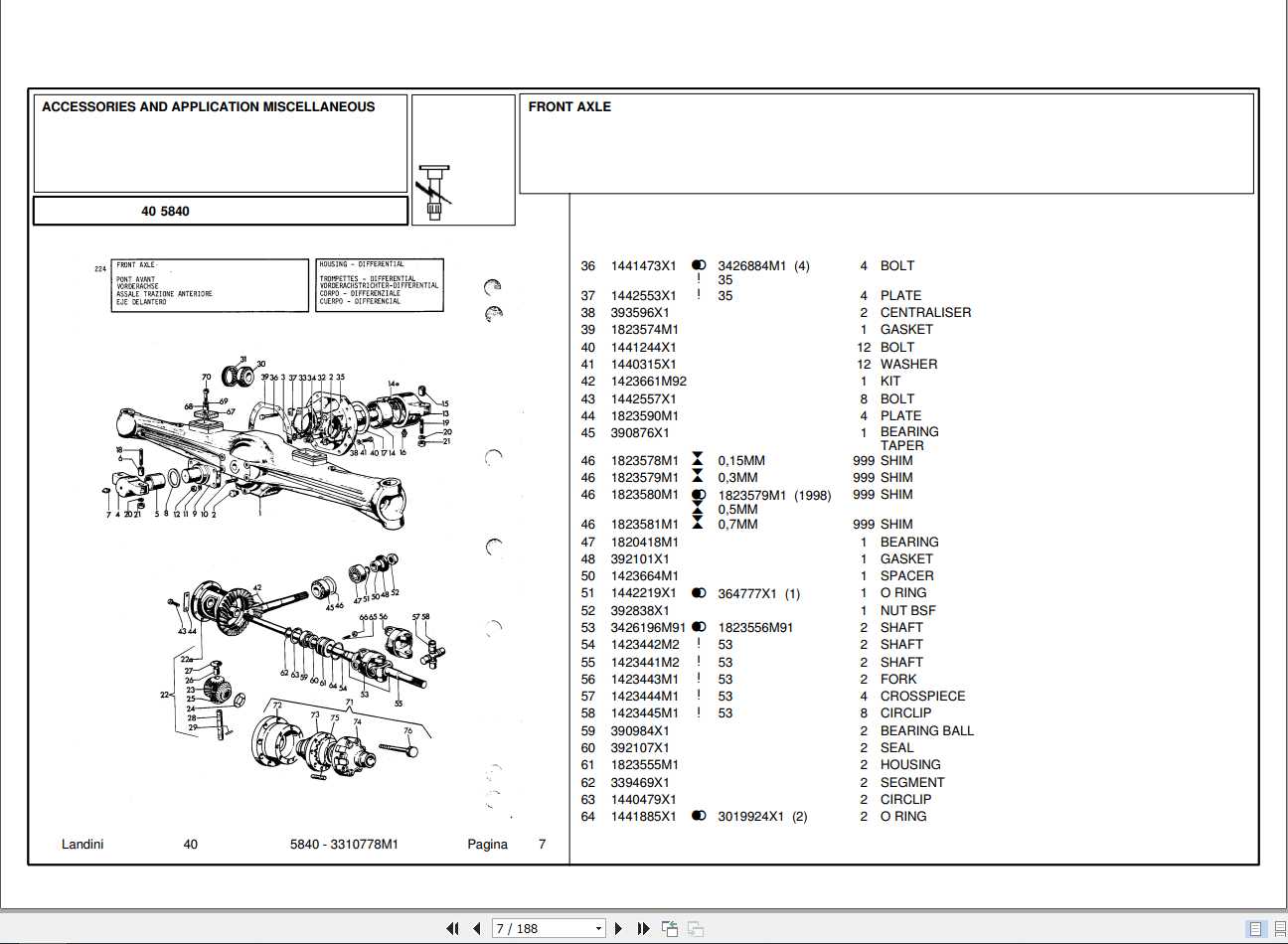This screenshot has width=1288, height=944.
Task: Click the FORK description
Action: coord(898,679)
